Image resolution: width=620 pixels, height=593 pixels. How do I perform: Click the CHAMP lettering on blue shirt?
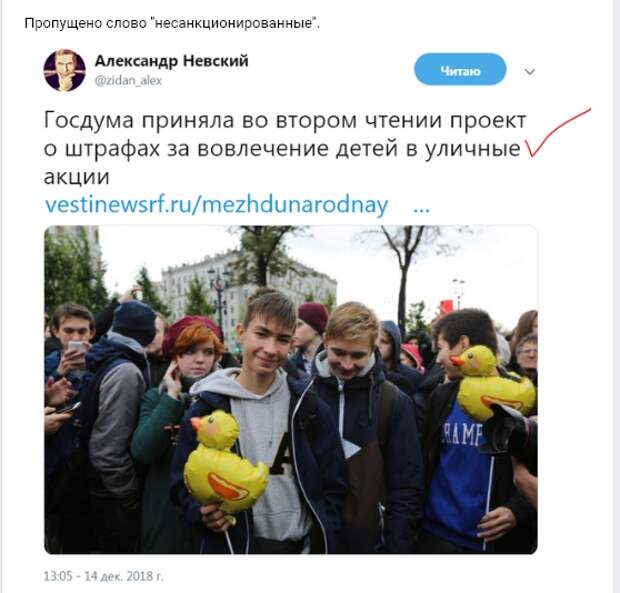(x=462, y=434)
